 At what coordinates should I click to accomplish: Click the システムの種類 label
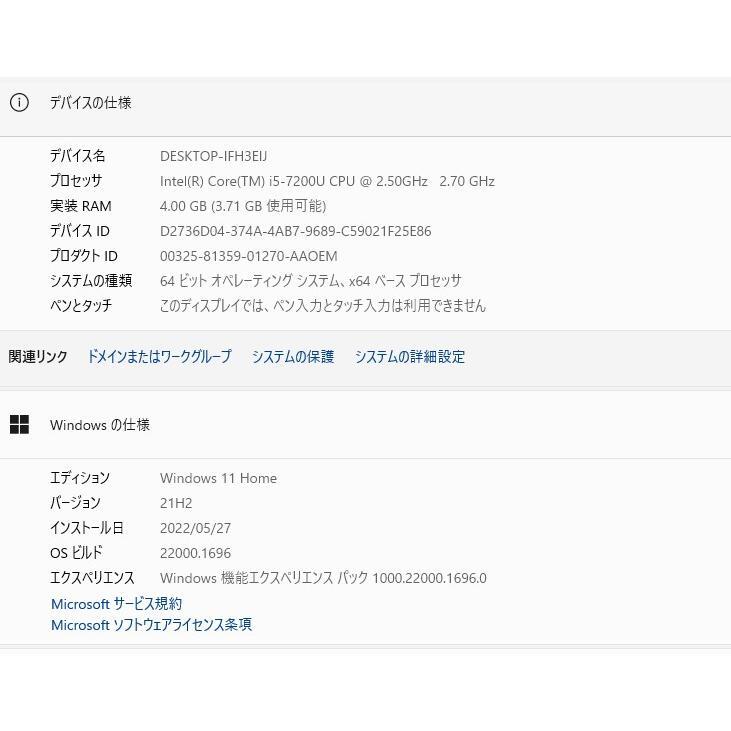91,281
